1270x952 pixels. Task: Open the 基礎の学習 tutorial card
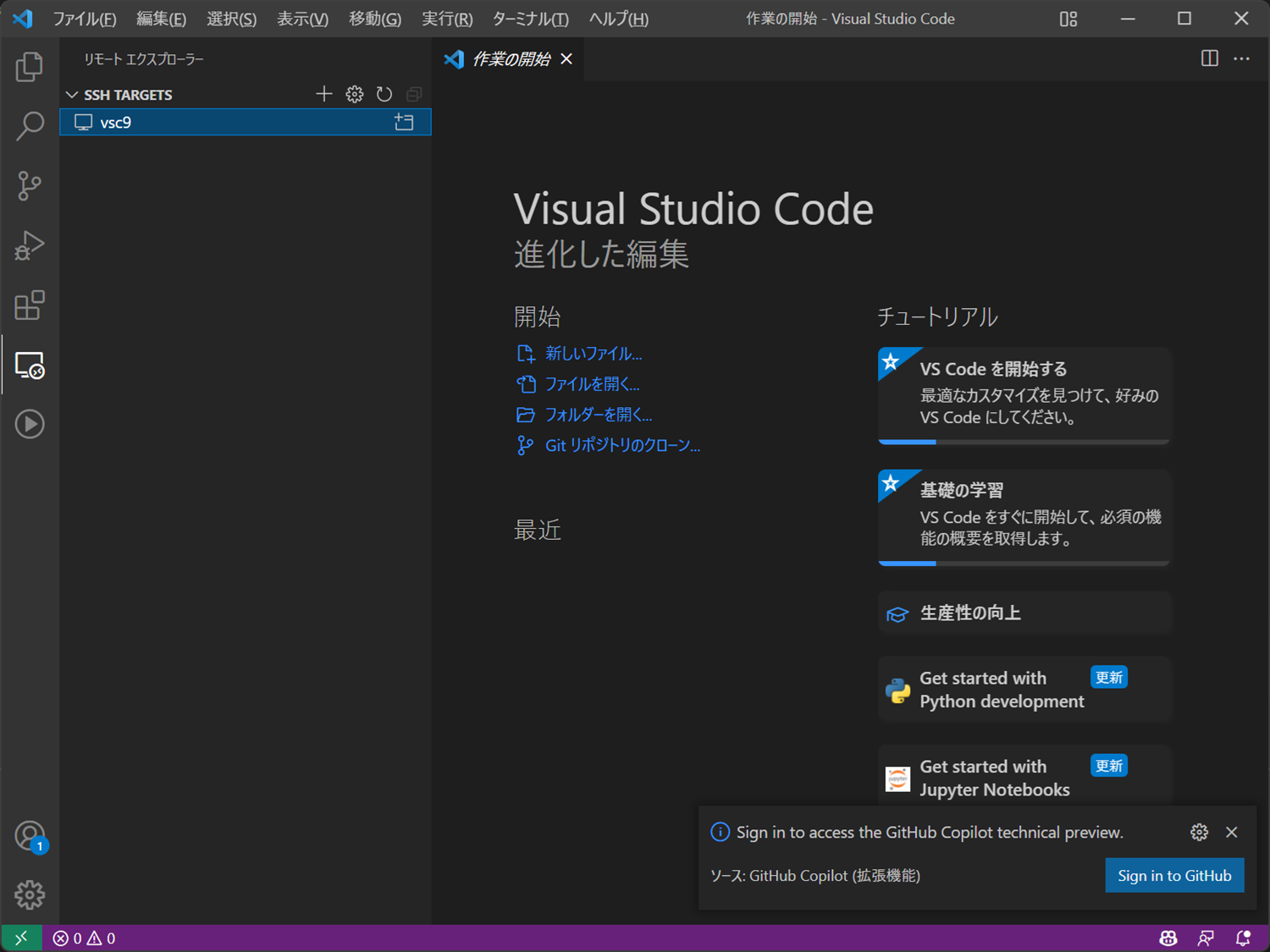1024,517
